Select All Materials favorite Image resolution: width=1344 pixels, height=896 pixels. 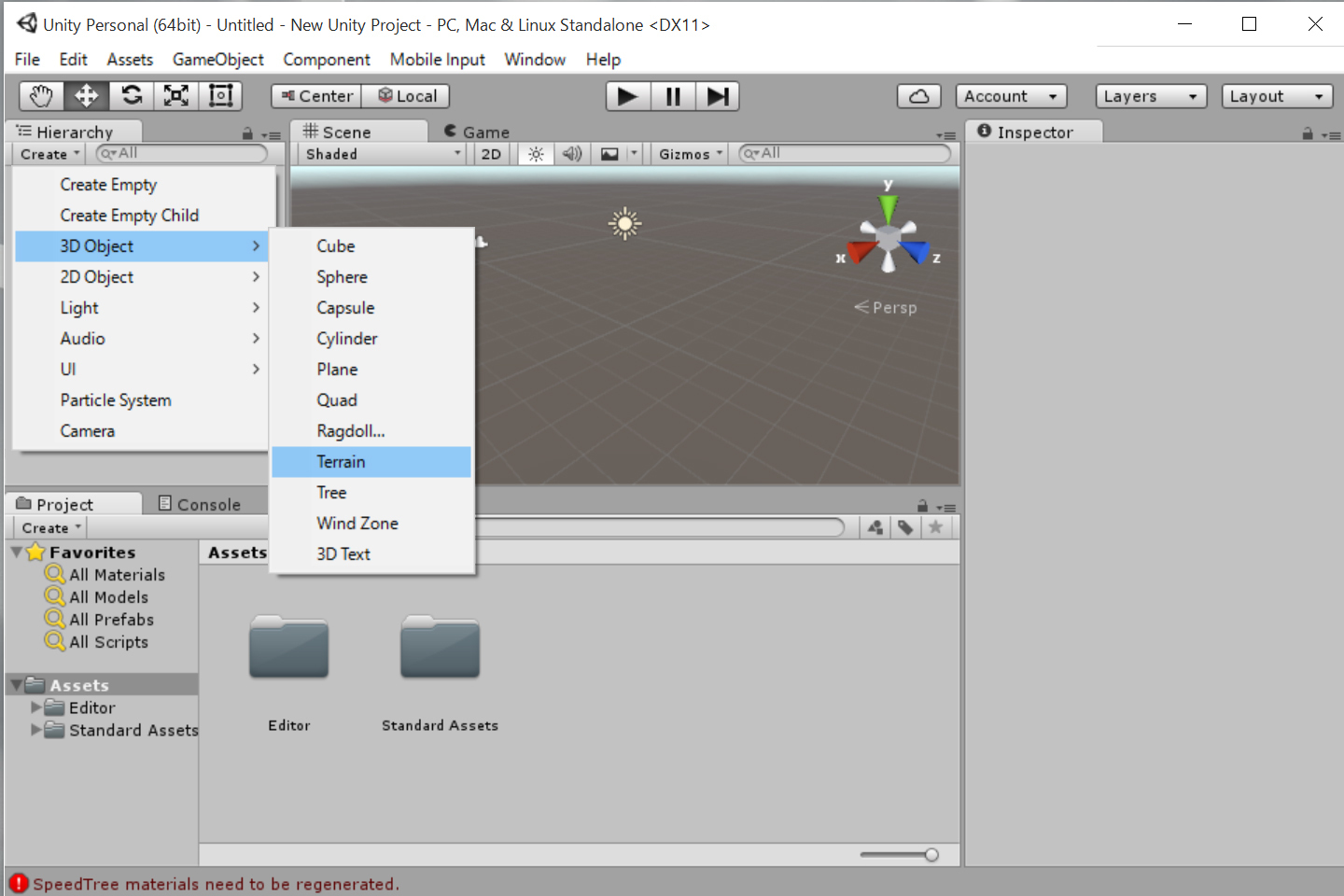[105, 575]
